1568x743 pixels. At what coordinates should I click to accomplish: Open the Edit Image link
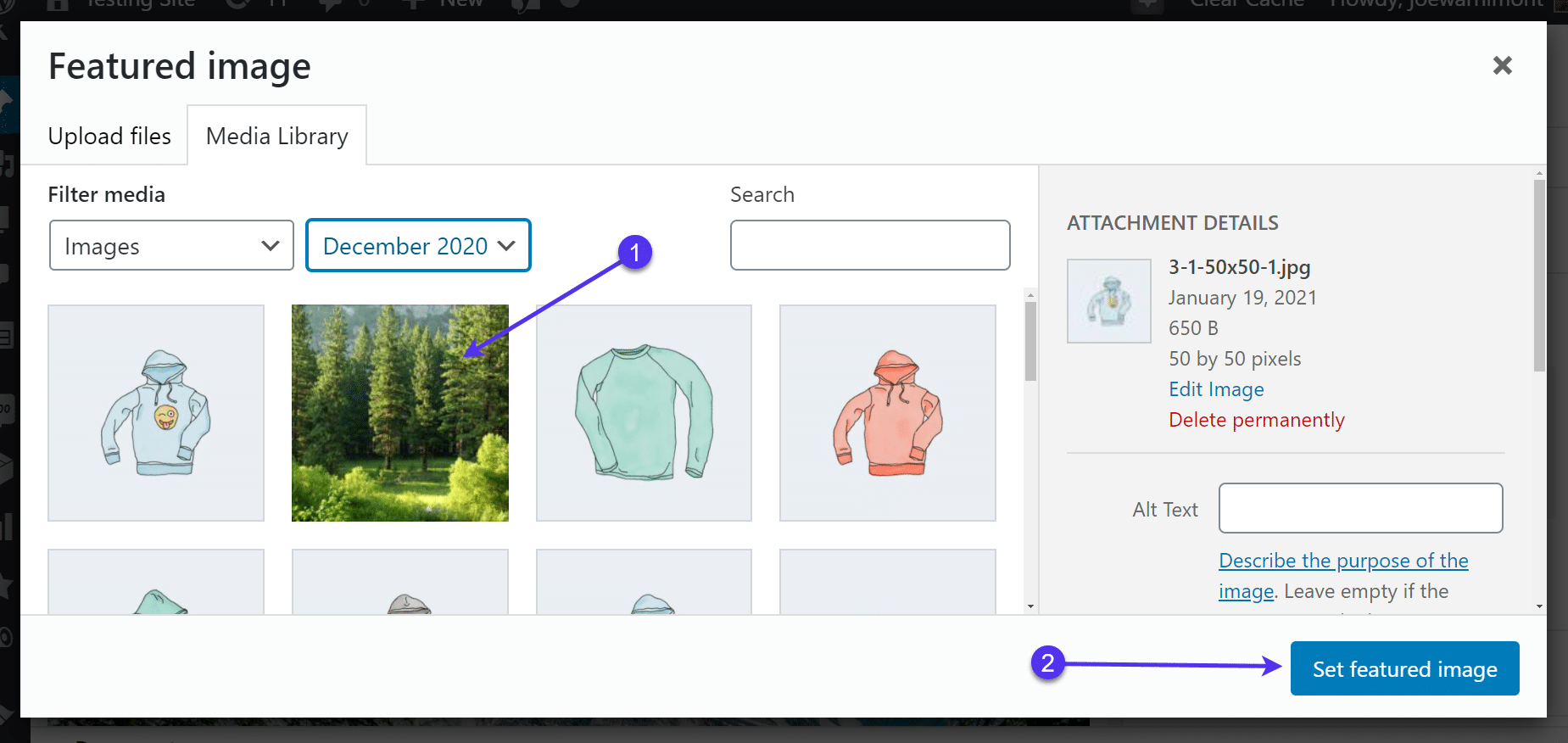1216,389
